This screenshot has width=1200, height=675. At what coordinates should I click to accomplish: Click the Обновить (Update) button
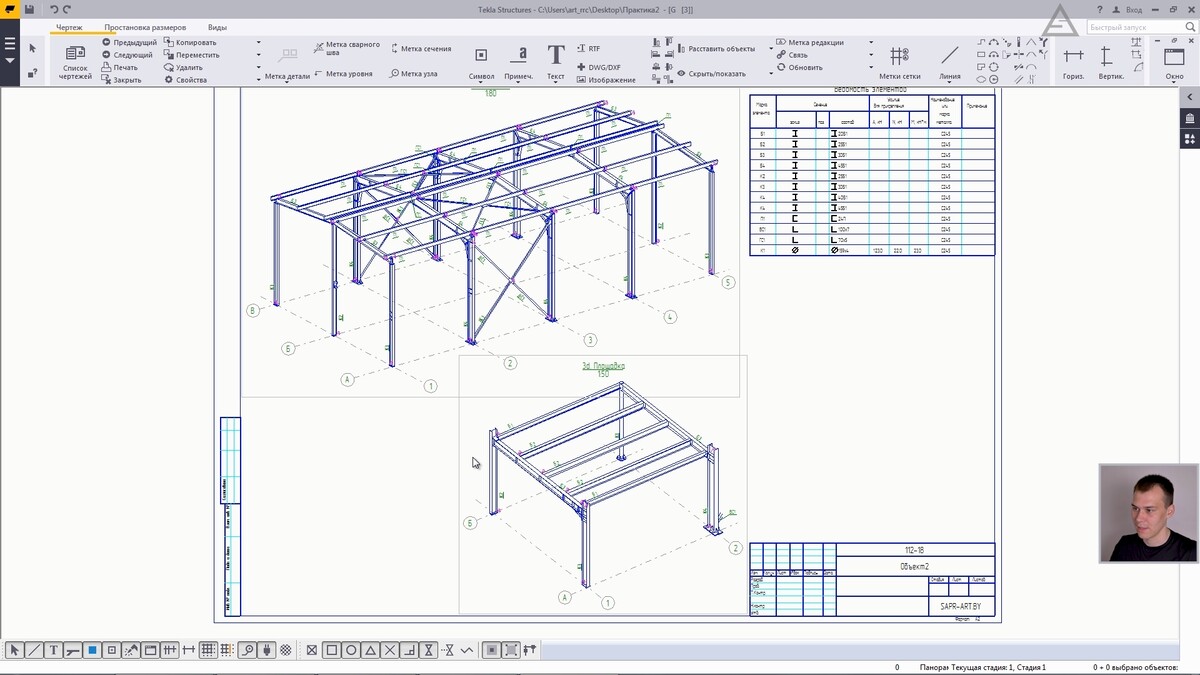(805, 67)
